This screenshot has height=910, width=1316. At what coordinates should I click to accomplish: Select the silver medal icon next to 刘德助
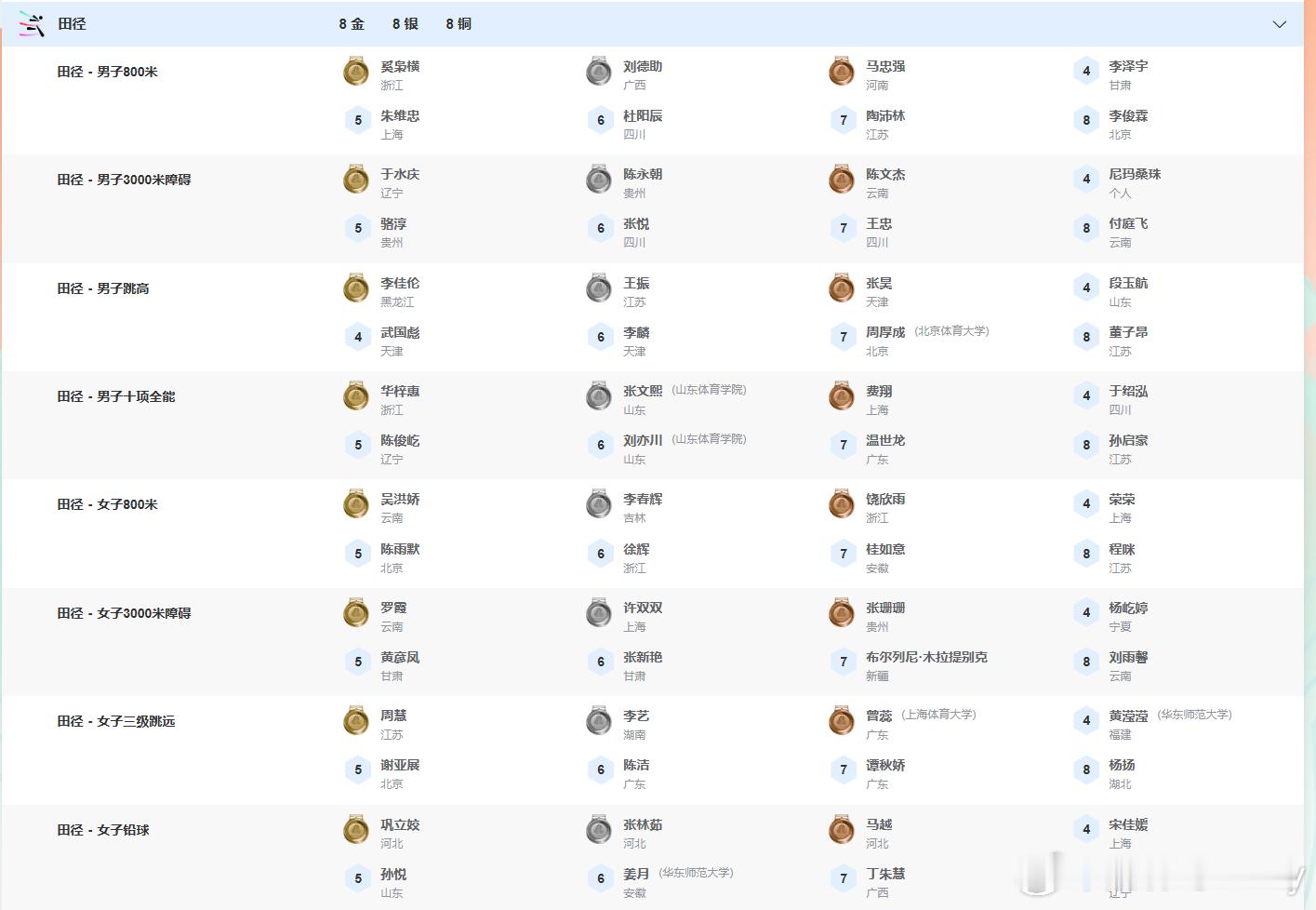point(599,71)
